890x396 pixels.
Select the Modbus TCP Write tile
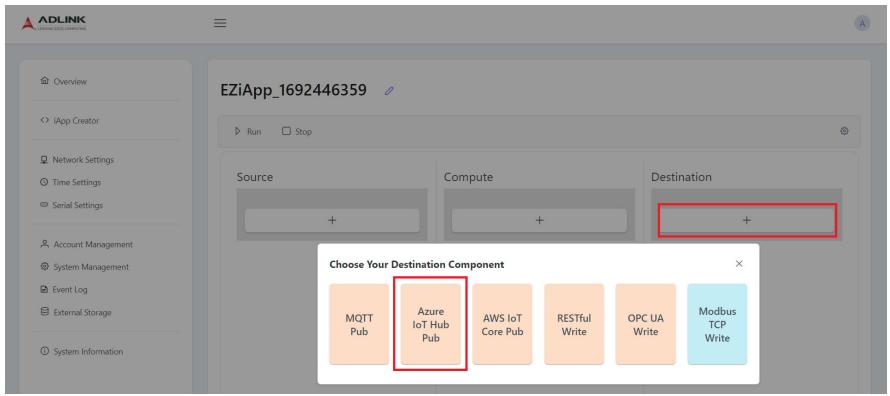click(x=717, y=325)
